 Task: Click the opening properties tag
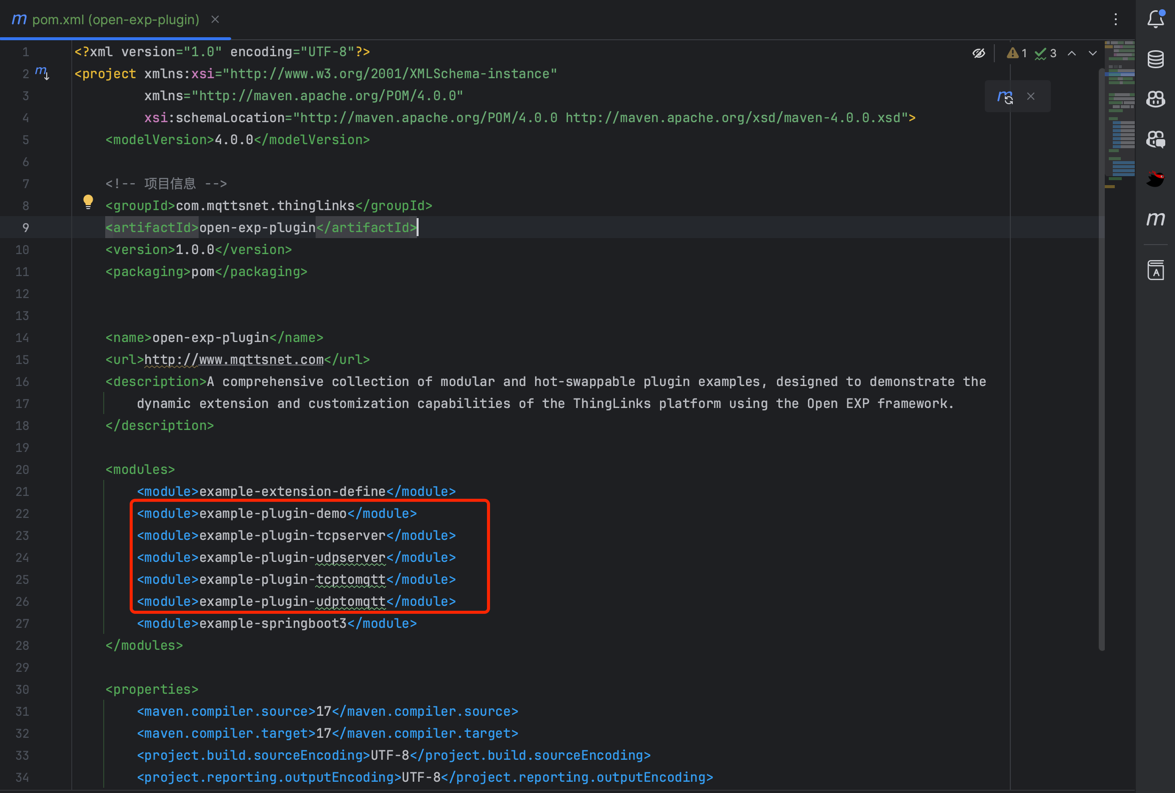coord(152,690)
